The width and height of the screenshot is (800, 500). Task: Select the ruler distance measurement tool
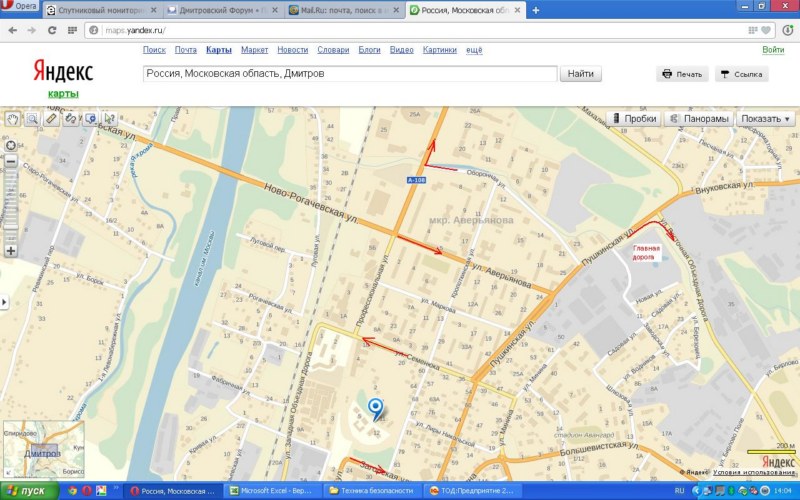pyautogui.click(x=51, y=119)
